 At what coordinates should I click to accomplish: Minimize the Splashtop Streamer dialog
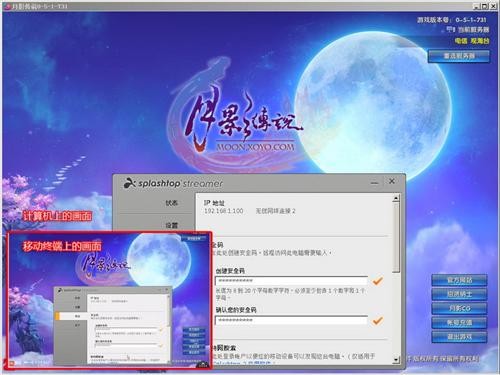(374, 182)
